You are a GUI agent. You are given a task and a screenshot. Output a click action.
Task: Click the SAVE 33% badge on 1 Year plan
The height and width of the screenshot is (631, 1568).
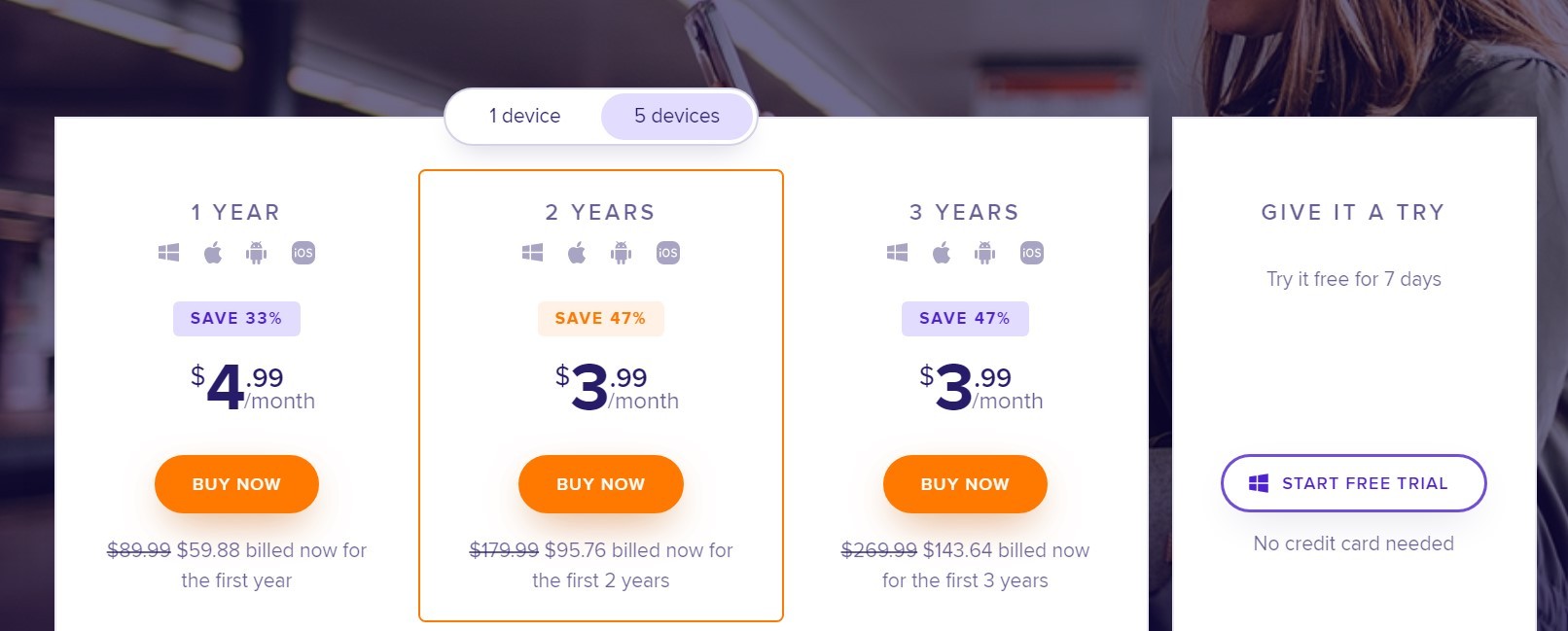click(x=236, y=318)
